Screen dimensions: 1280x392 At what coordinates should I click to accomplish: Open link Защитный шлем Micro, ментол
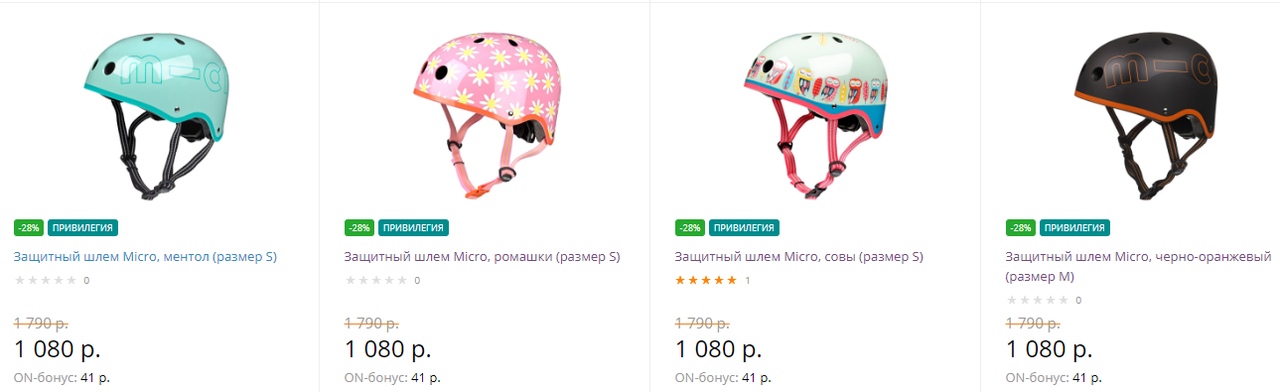click(x=146, y=257)
